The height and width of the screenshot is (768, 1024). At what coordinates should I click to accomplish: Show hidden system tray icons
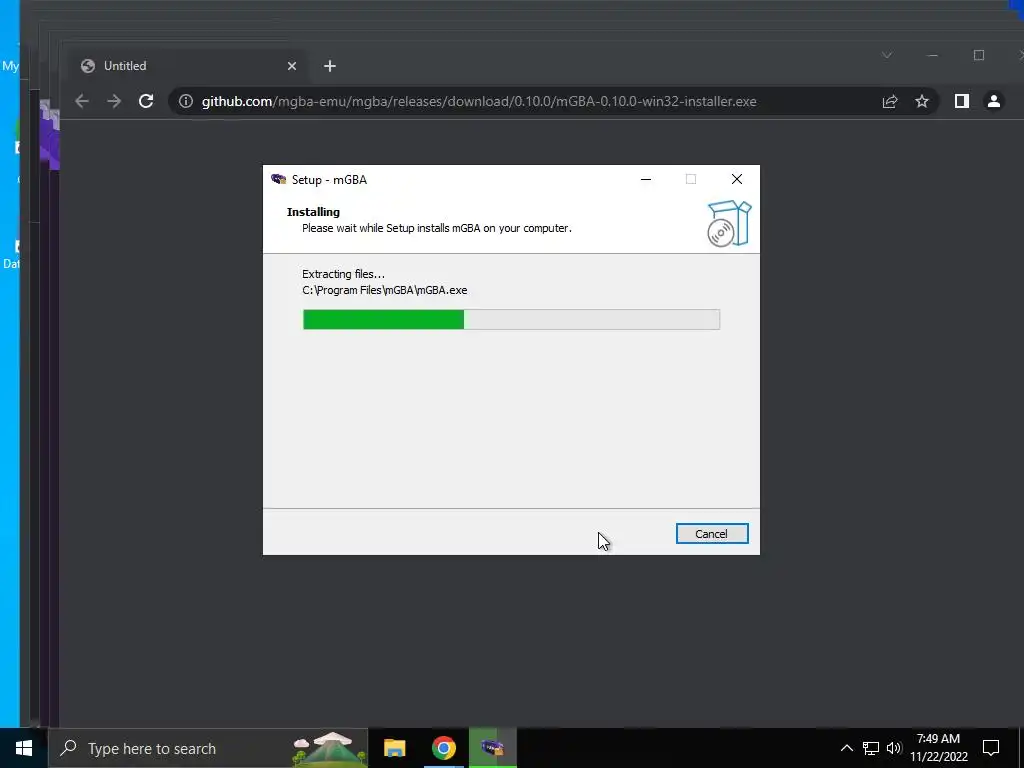pos(846,748)
